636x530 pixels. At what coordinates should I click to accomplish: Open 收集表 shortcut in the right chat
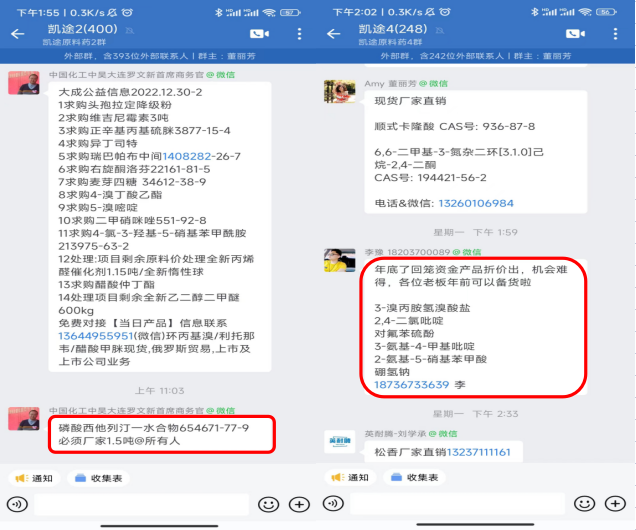[x=415, y=478]
